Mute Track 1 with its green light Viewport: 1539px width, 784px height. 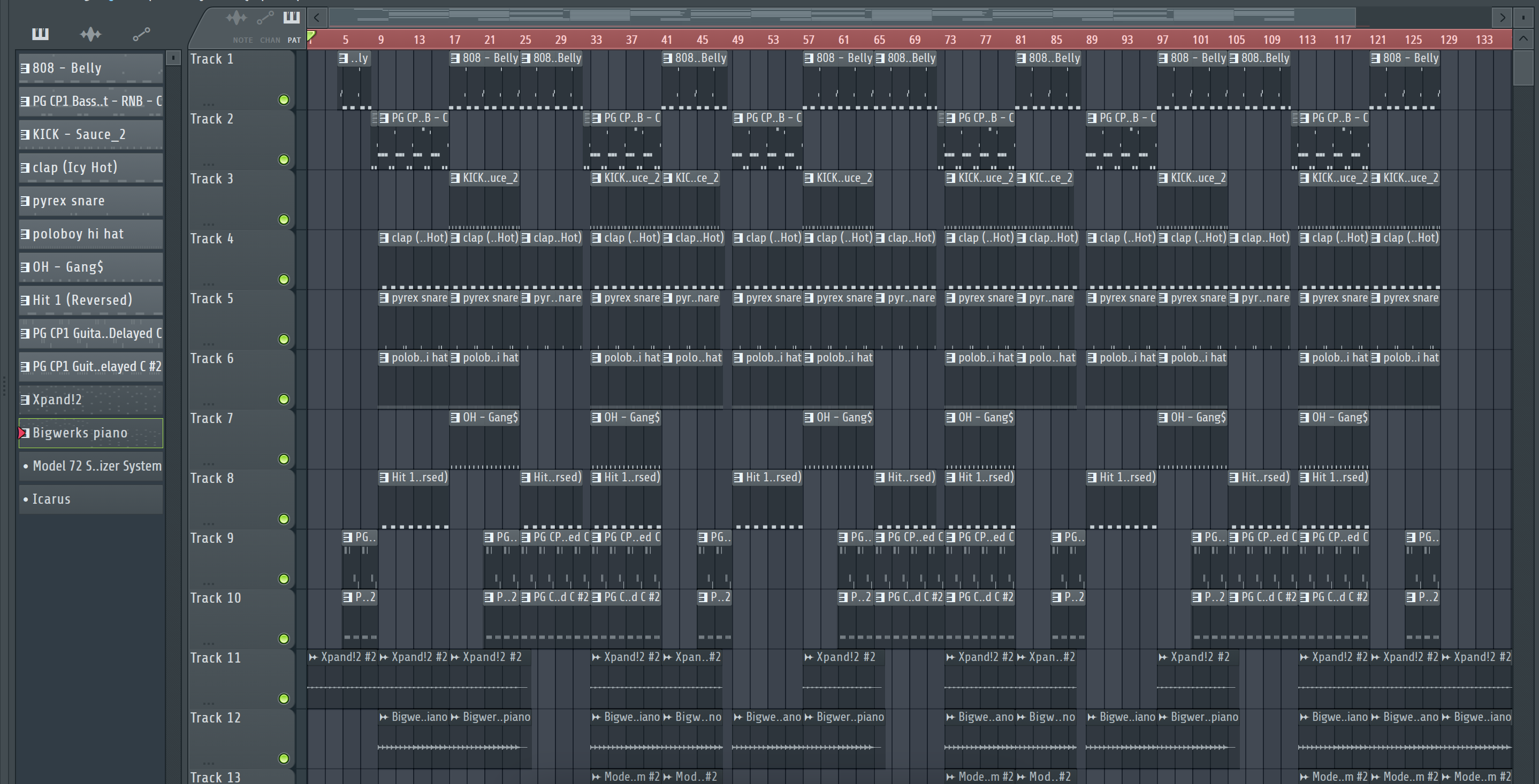pos(284,99)
